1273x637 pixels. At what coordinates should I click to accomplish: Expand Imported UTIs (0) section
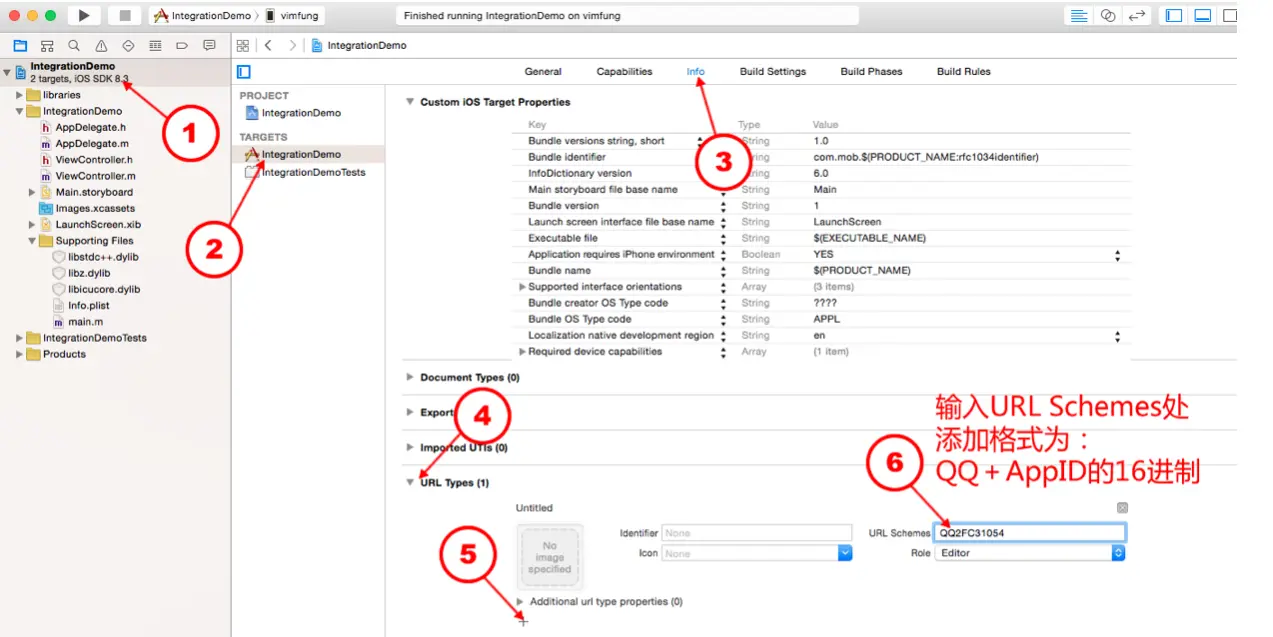click(409, 448)
